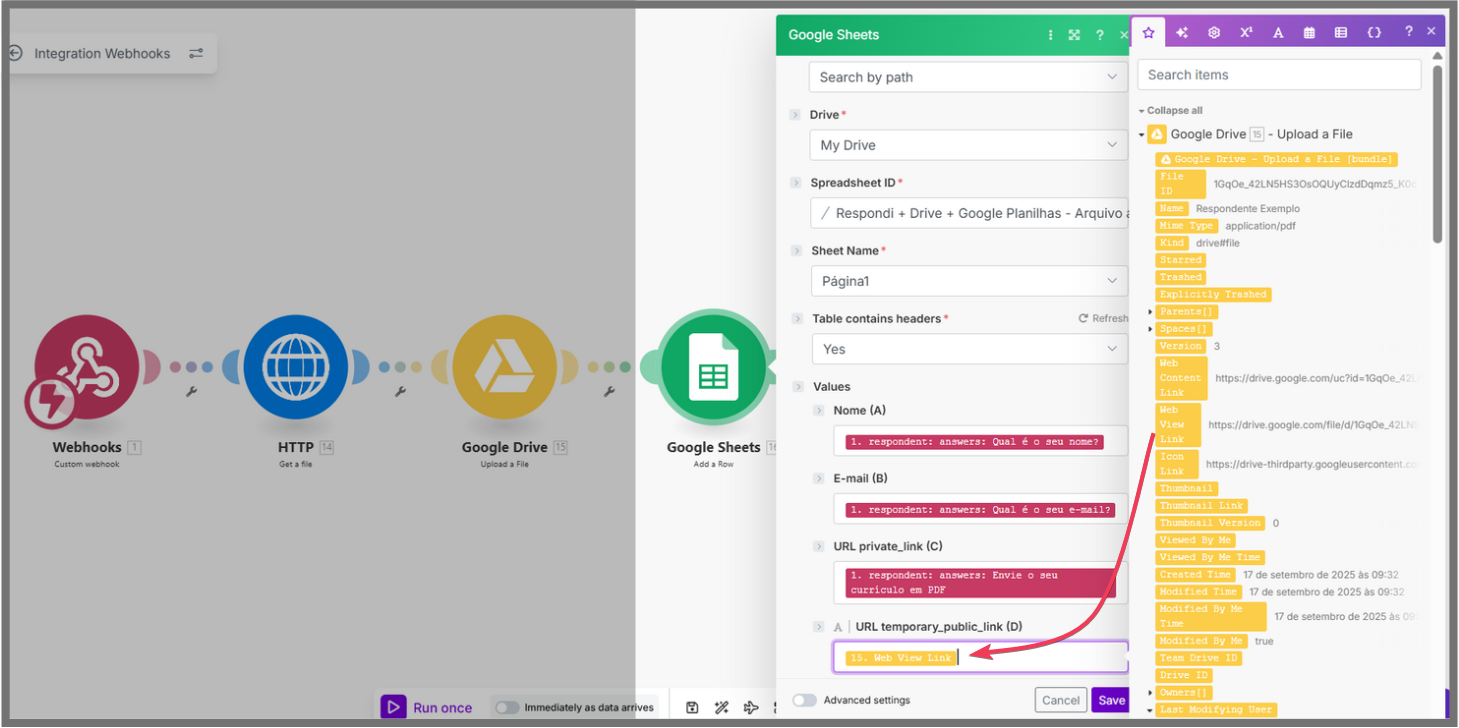Screen dimensions: 1459x728
Task: Click the save scenario disk icon
Action: pos(692,708)
